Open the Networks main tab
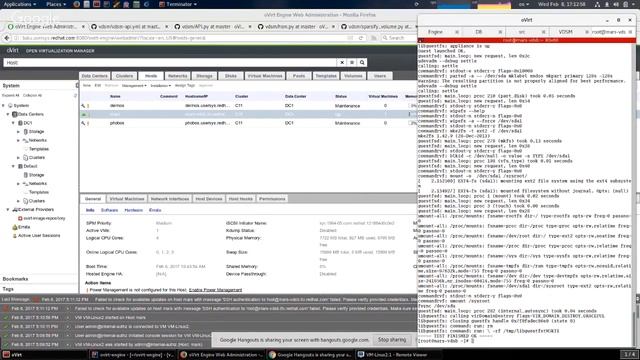 click(178, 76)
